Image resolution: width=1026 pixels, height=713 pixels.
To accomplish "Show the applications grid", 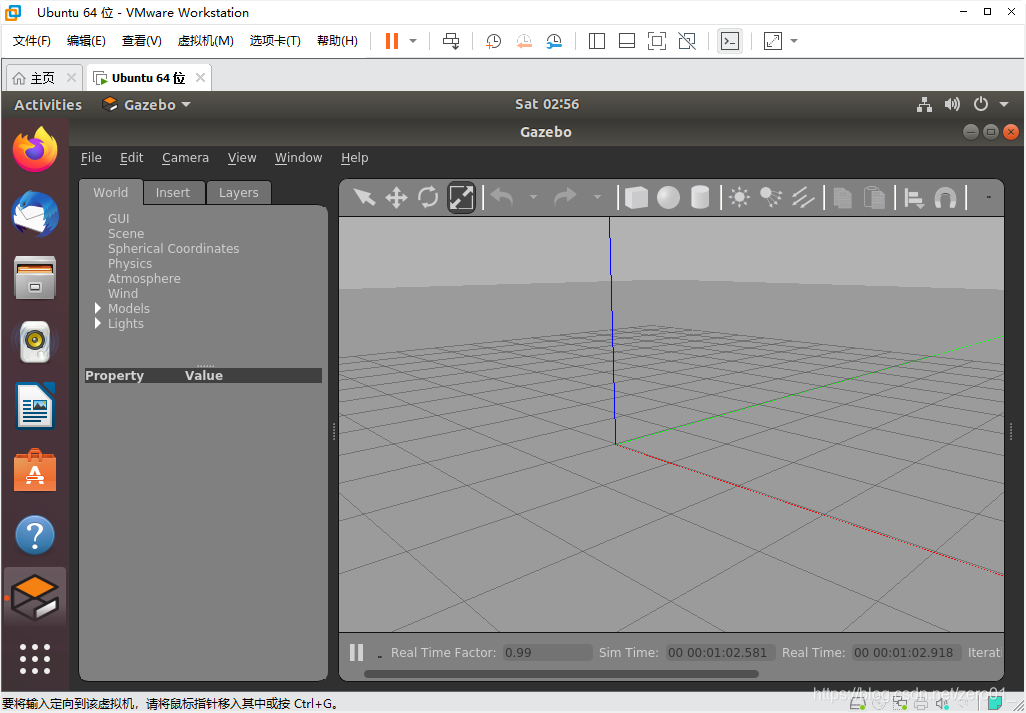I will pos(35,659).
